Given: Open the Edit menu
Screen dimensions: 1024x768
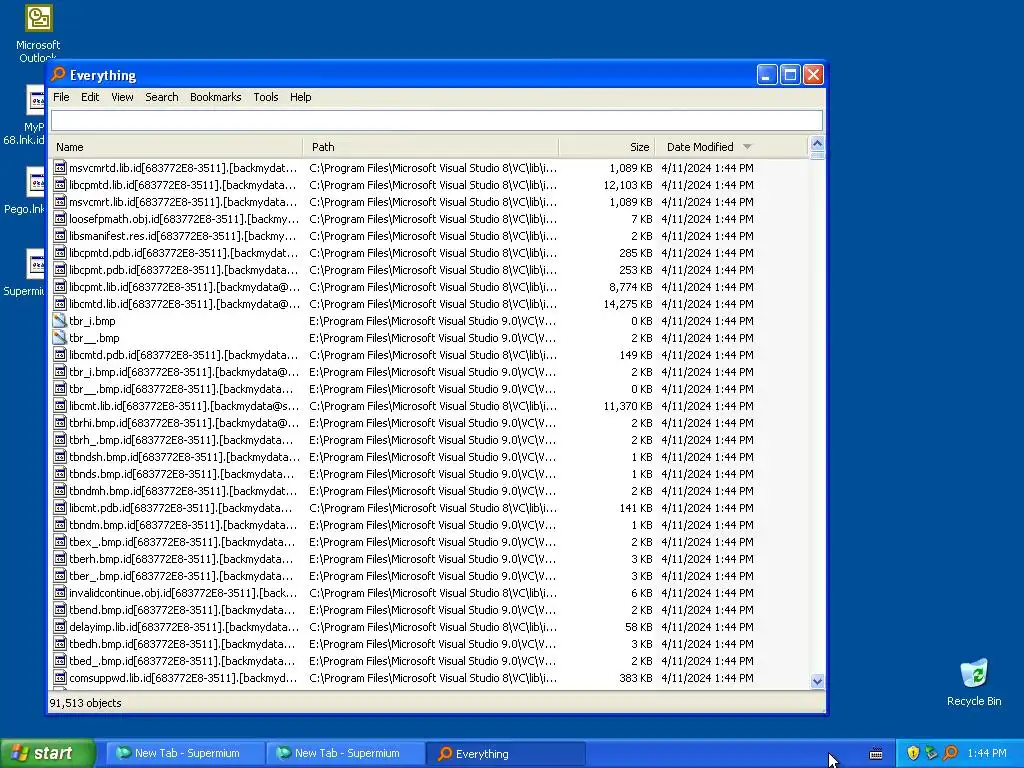Looking at the screenshot, I should pyautogui.click(x=89, y=97).
